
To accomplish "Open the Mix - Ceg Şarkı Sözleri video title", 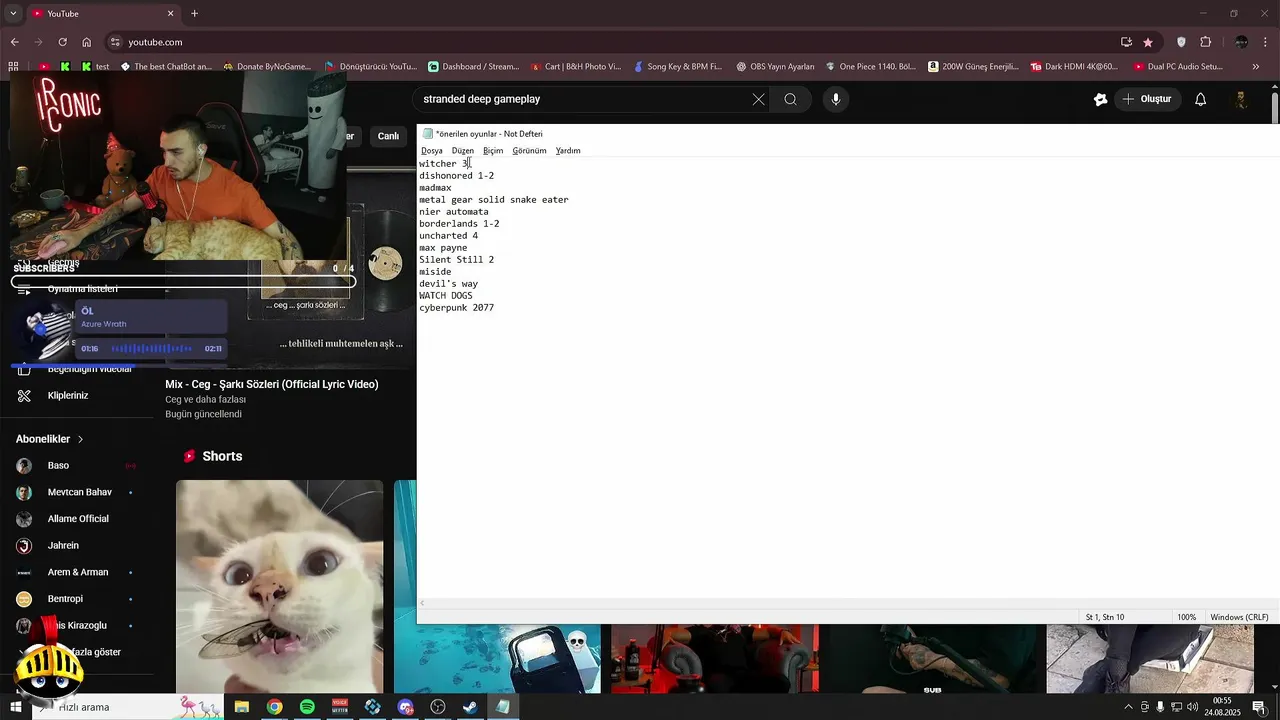I will [x=272, y=384].
